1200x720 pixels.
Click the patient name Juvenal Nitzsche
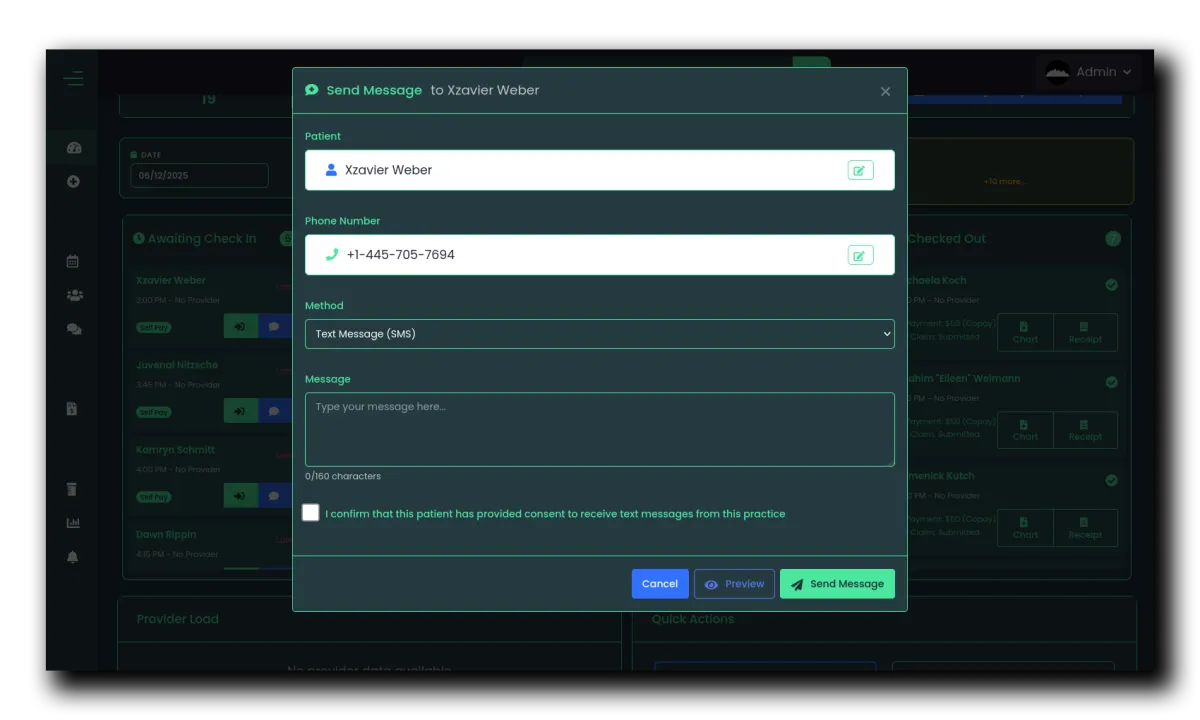click(177, 365)
